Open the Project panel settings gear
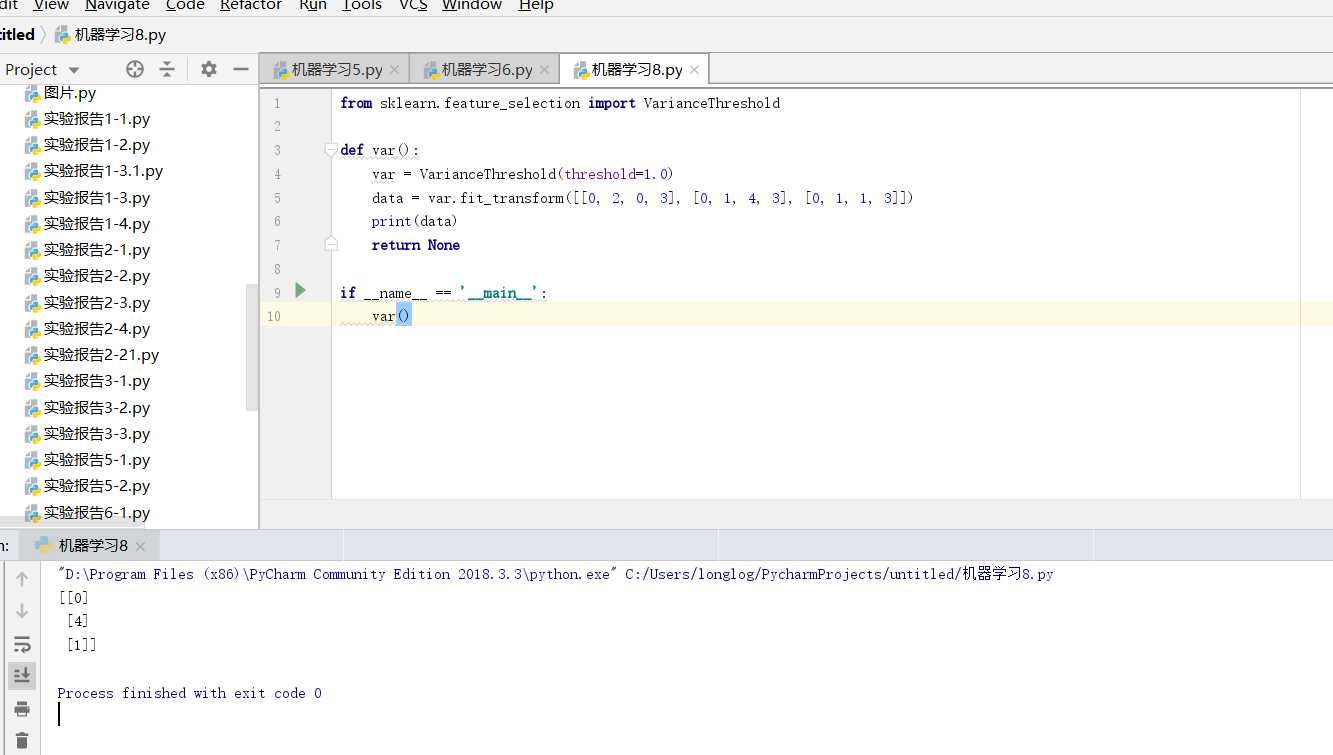 tap(208, 69)
